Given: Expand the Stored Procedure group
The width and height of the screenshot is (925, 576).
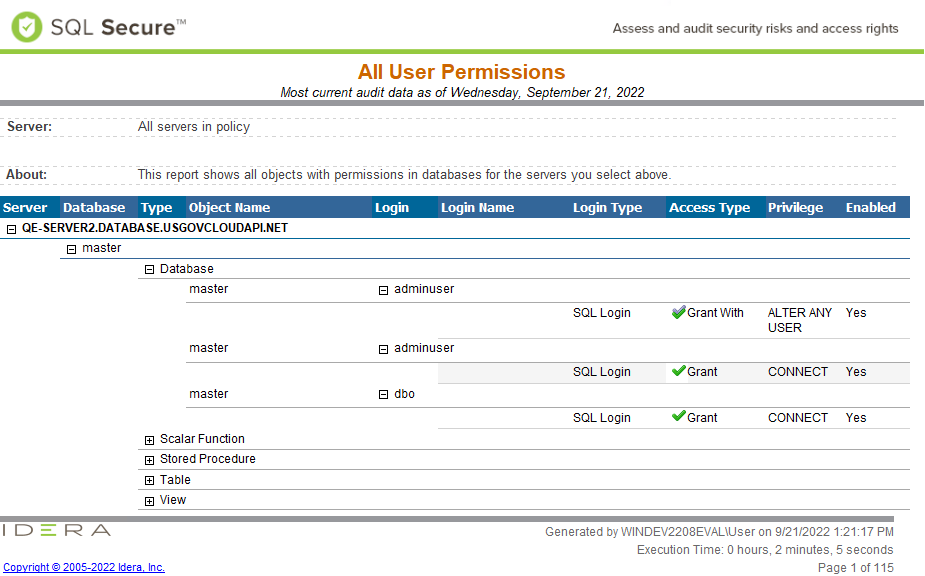Looking at the screenshot, I should (150, 460).
